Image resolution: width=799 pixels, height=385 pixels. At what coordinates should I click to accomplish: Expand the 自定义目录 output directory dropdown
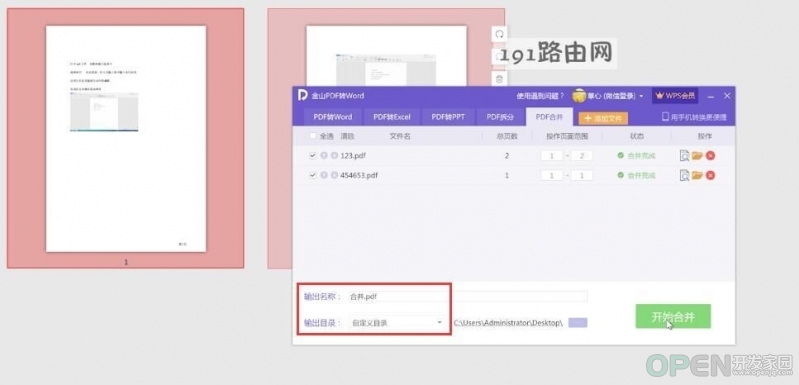point(439,323)
